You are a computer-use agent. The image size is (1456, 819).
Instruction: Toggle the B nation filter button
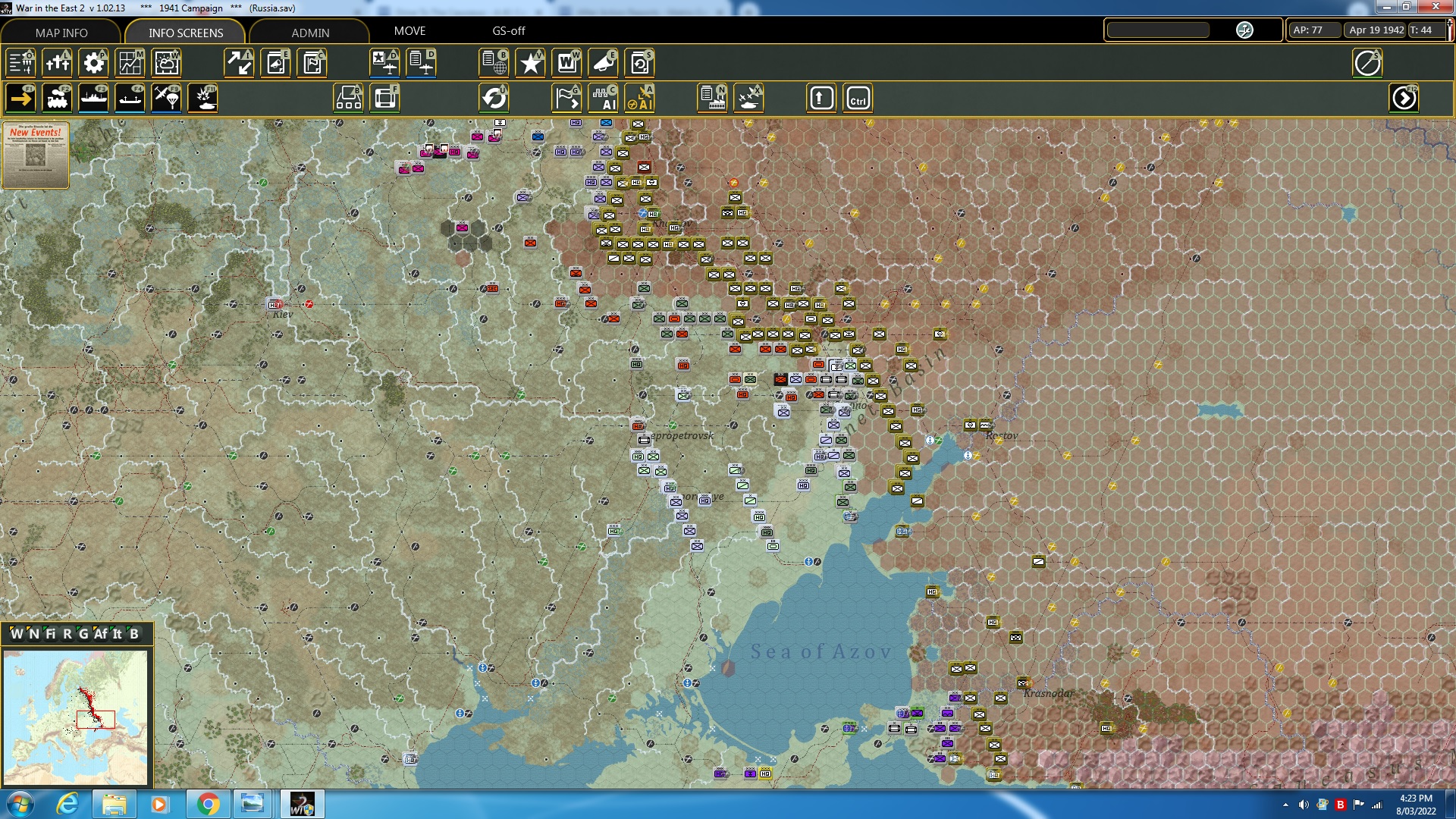(134, 634)
